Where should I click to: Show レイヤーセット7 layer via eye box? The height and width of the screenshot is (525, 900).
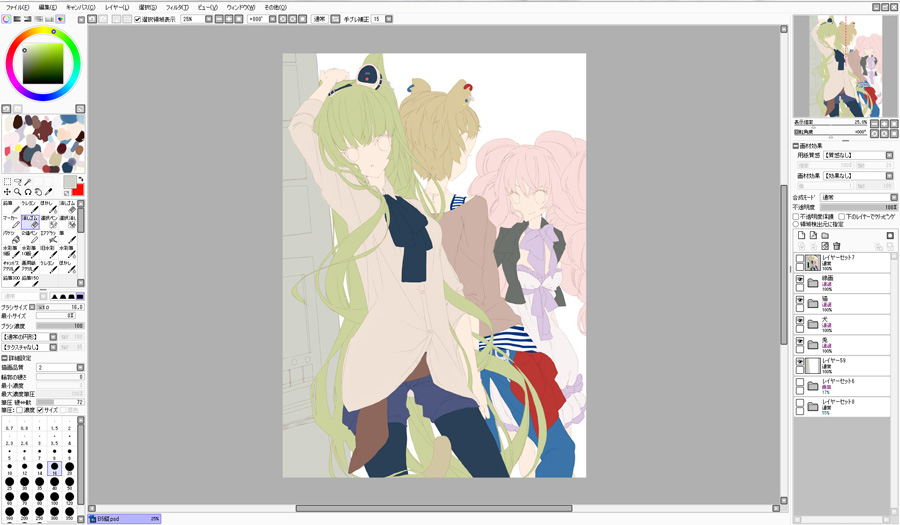[800, 259]
